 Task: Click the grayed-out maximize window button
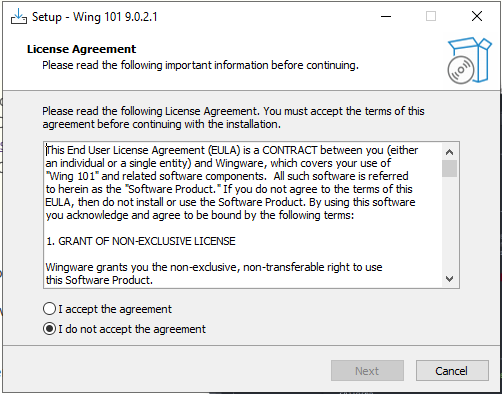click(431, 16)
